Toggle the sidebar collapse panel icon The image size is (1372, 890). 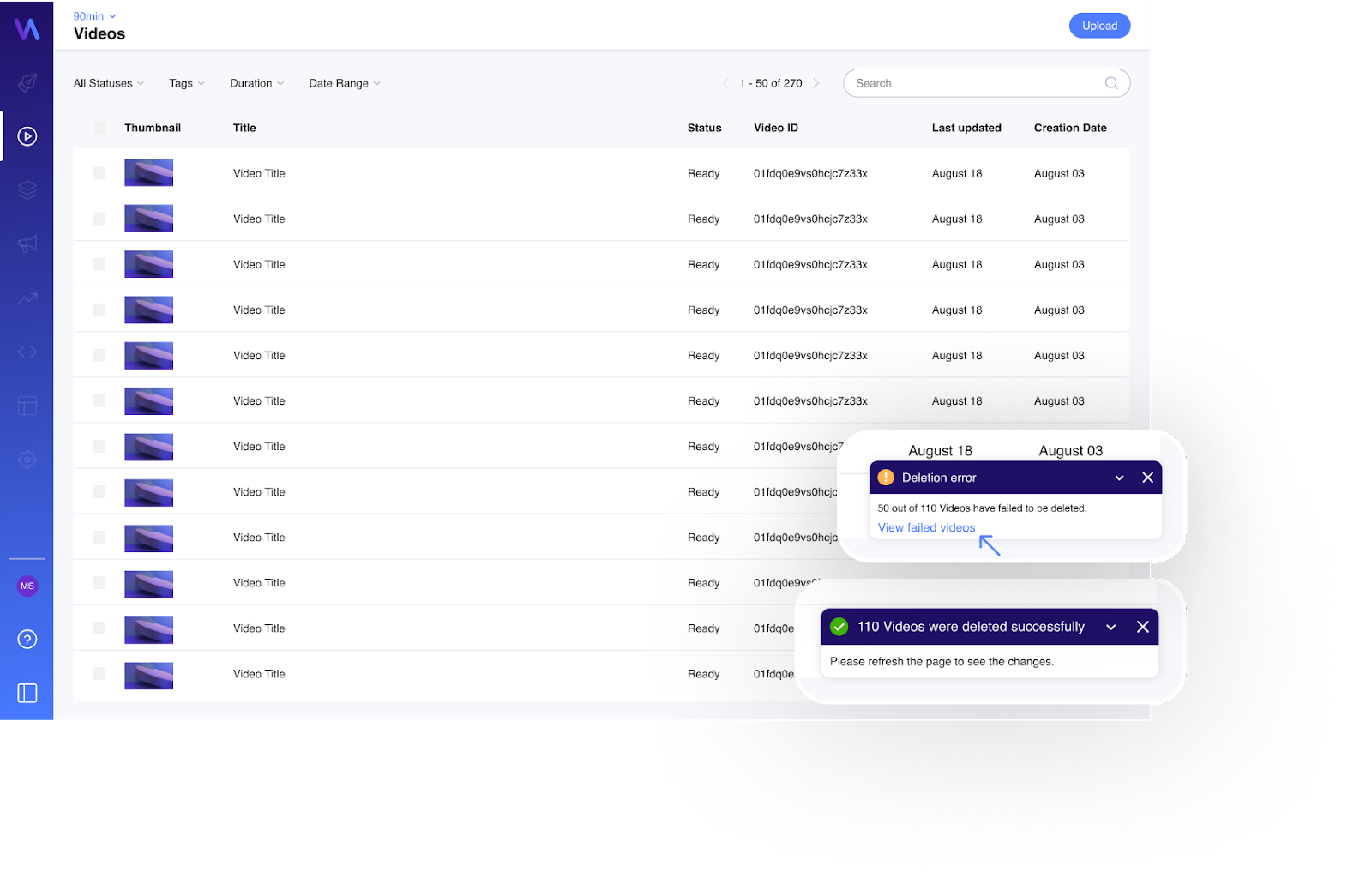pos(27,693)
